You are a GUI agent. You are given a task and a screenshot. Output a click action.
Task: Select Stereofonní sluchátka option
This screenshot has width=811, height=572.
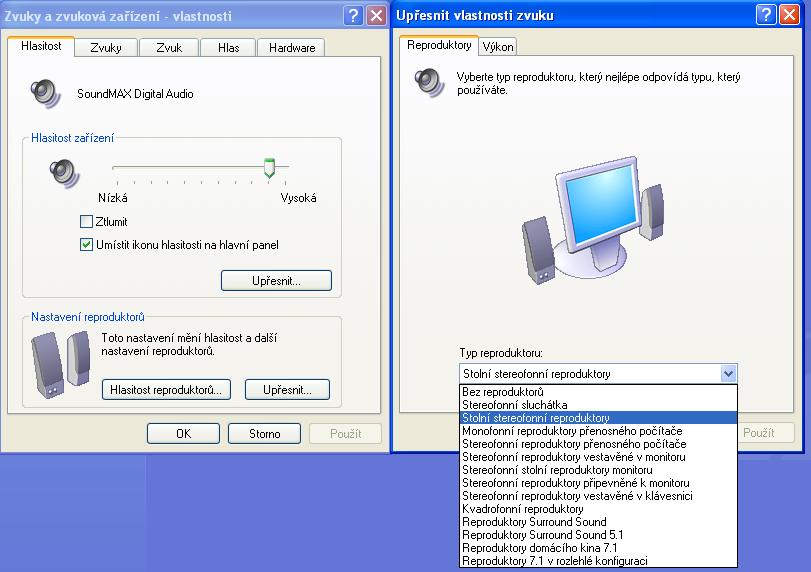[598, 404]
